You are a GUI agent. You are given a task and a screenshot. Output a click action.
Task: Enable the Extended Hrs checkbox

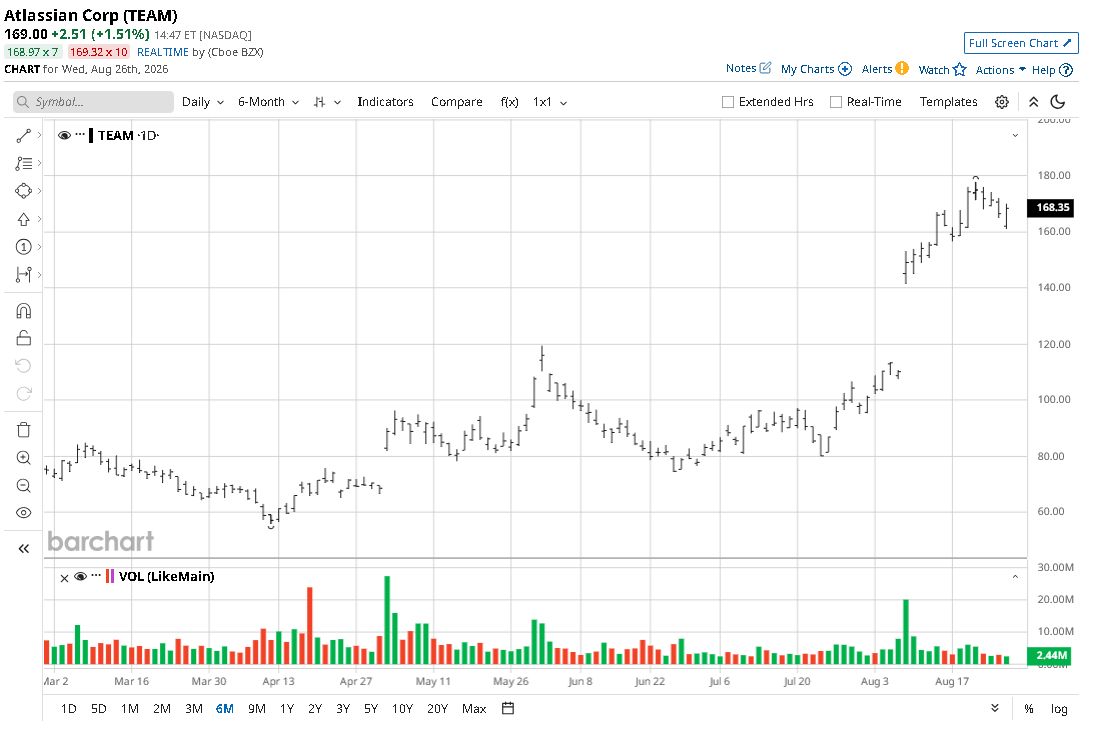click(x=728, y=102)
